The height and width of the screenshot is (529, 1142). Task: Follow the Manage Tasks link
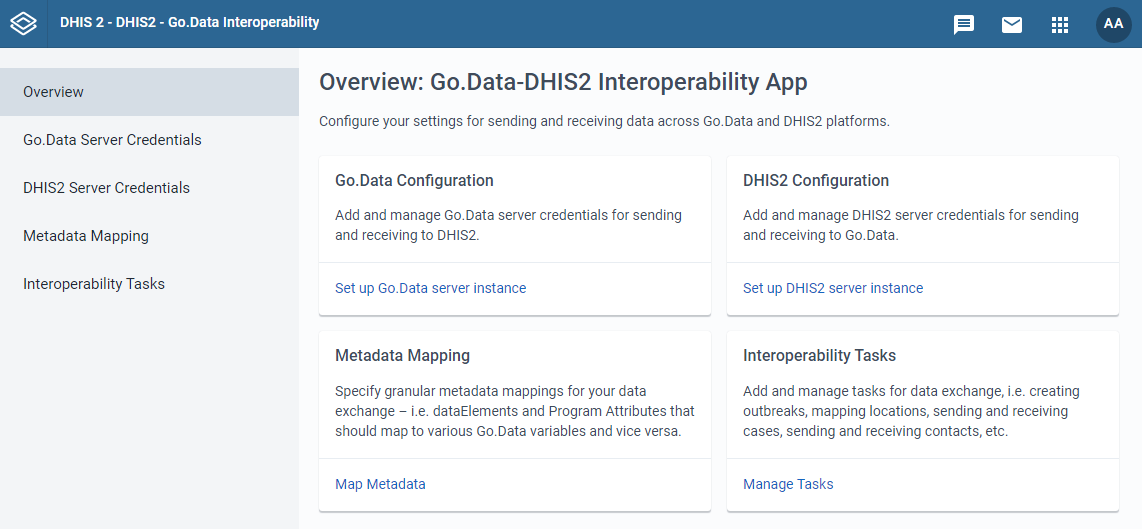pyautogui.click(x=788, y=484)
